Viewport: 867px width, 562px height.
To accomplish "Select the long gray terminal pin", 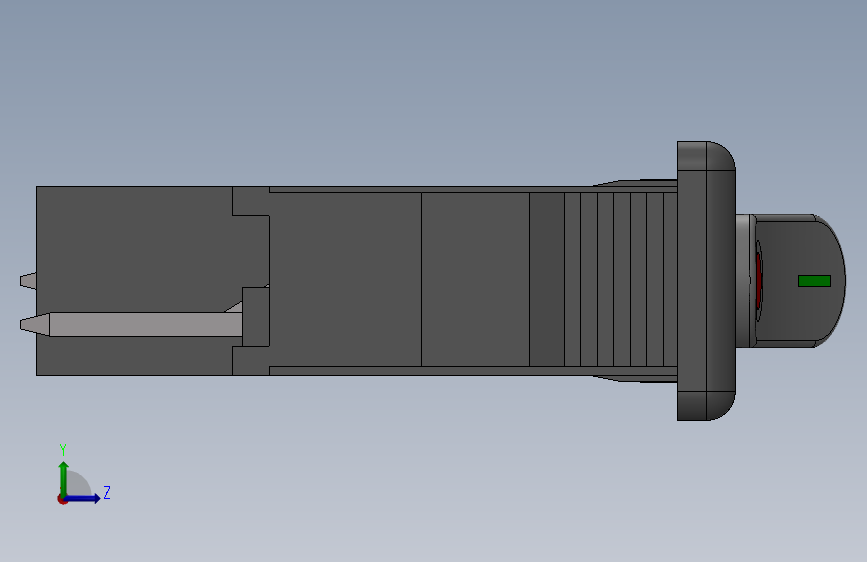I will (x=131, y=324).
